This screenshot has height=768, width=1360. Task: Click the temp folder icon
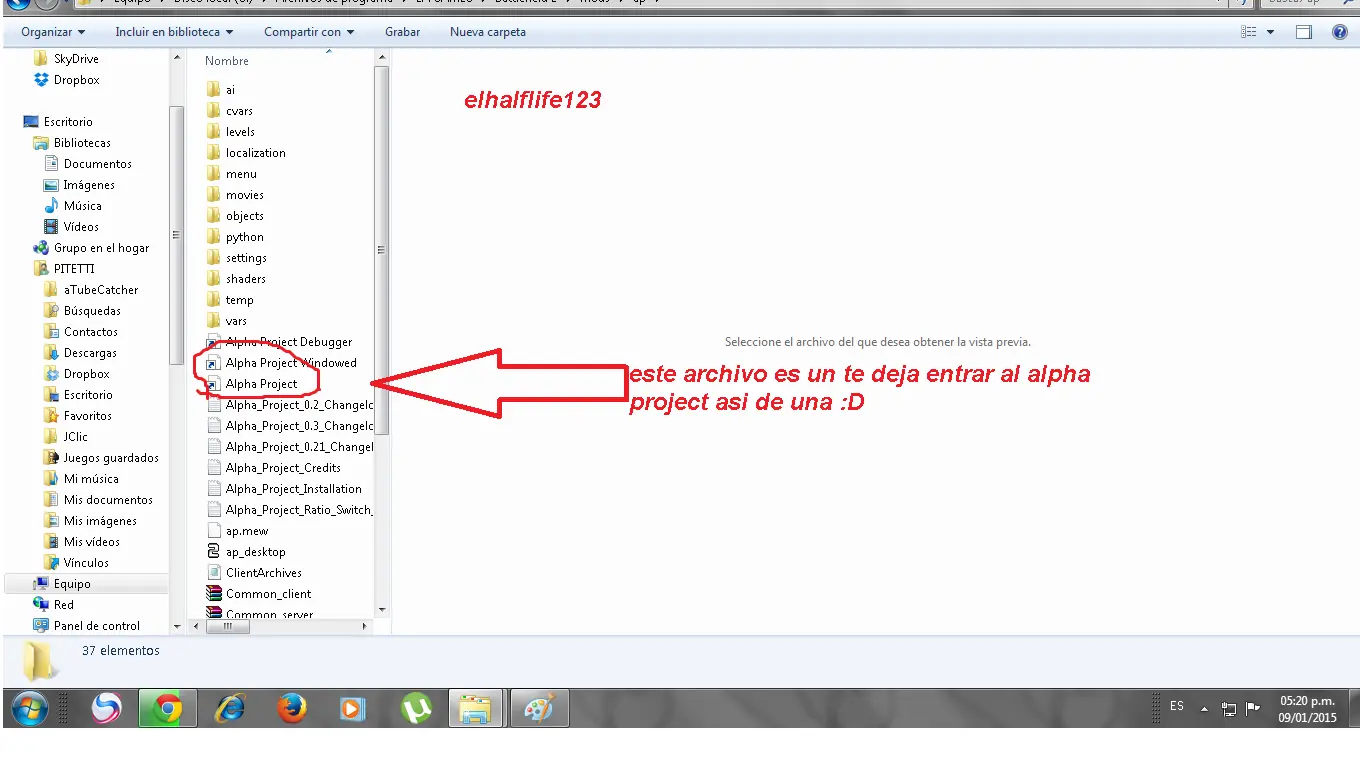coord(213,300)
